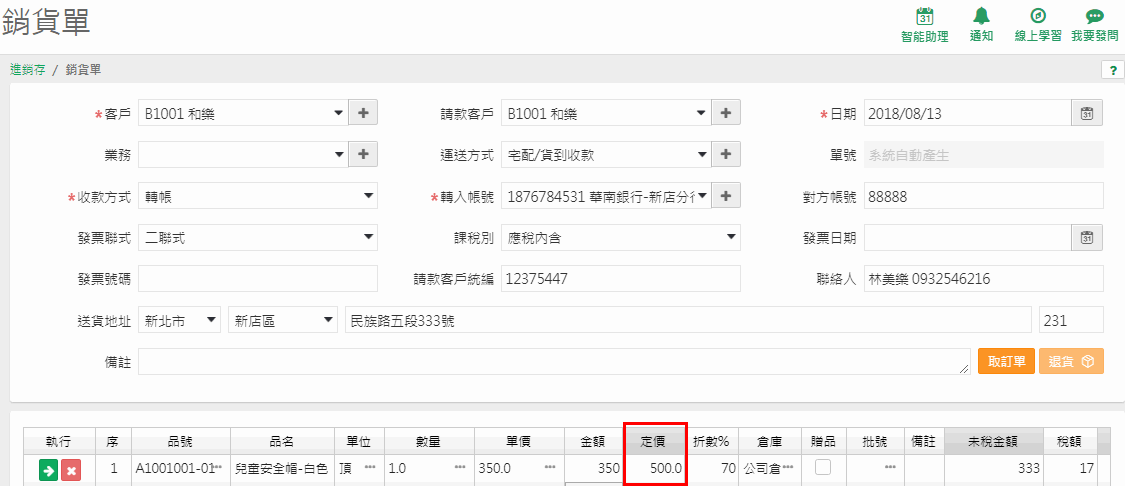Expand the 轉入帳號 dropdown 華南銀行
Image resolution: width=1125 pixels, height=486 pixels.
coord(702,195)
